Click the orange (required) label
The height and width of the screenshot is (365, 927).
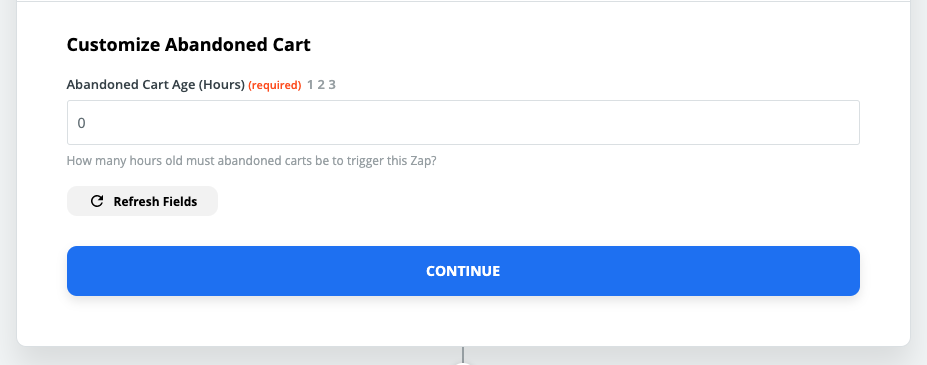[274, 85]
